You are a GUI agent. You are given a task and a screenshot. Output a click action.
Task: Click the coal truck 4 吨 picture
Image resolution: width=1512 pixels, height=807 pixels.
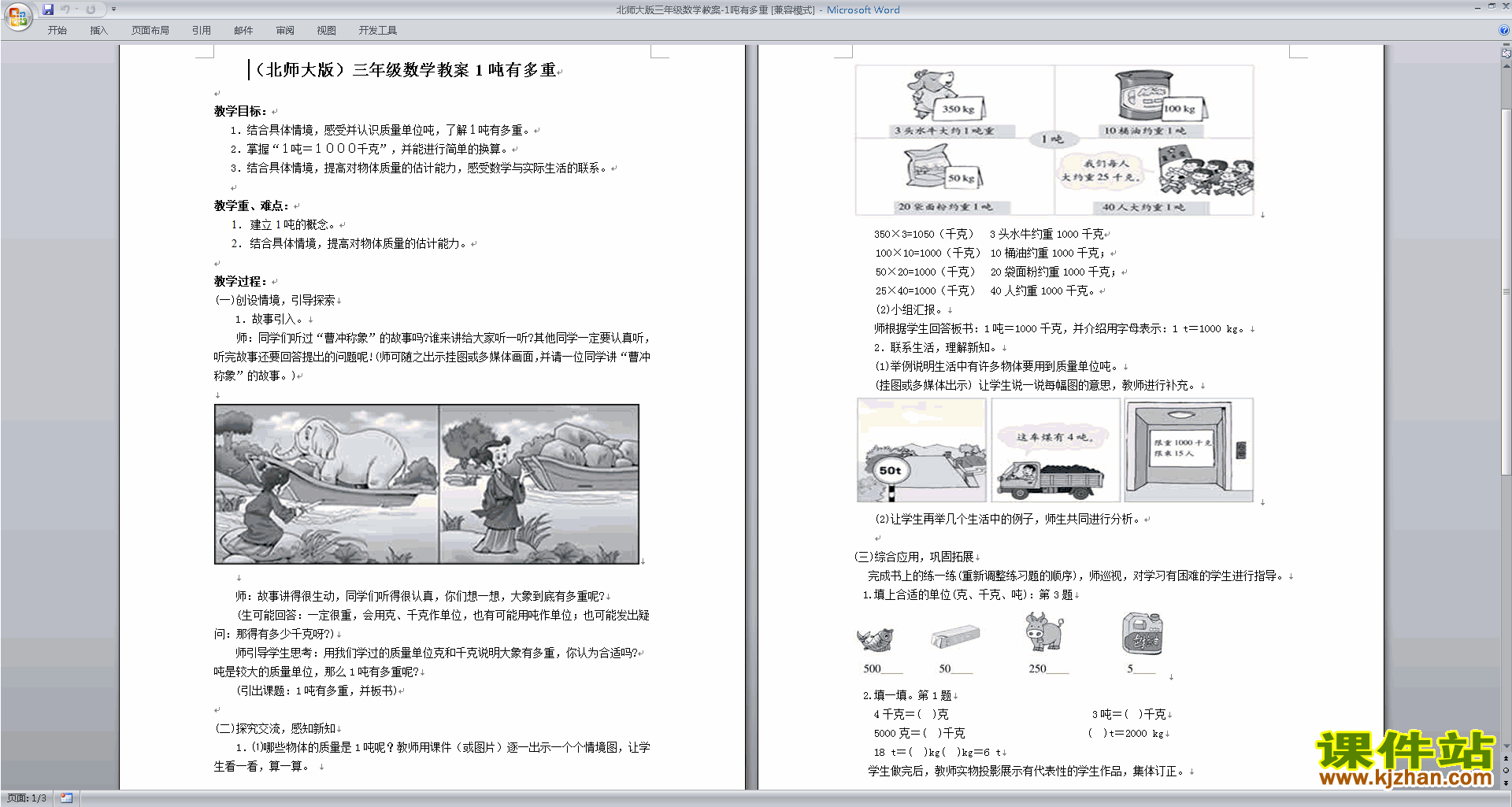point(1055,450)
